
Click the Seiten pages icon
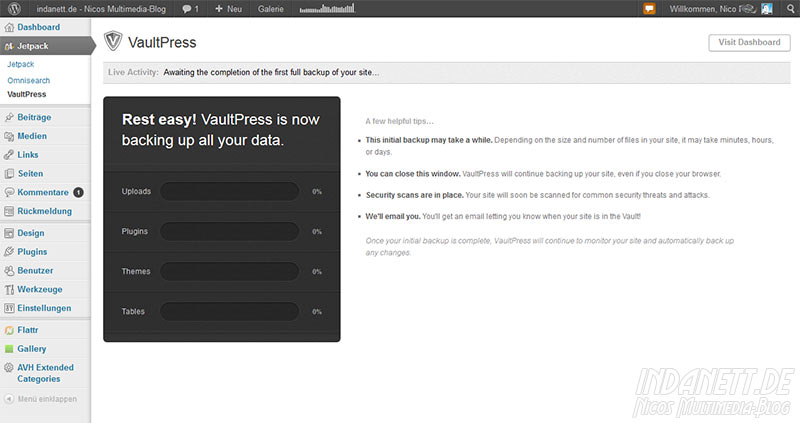(x=9, y=173)
